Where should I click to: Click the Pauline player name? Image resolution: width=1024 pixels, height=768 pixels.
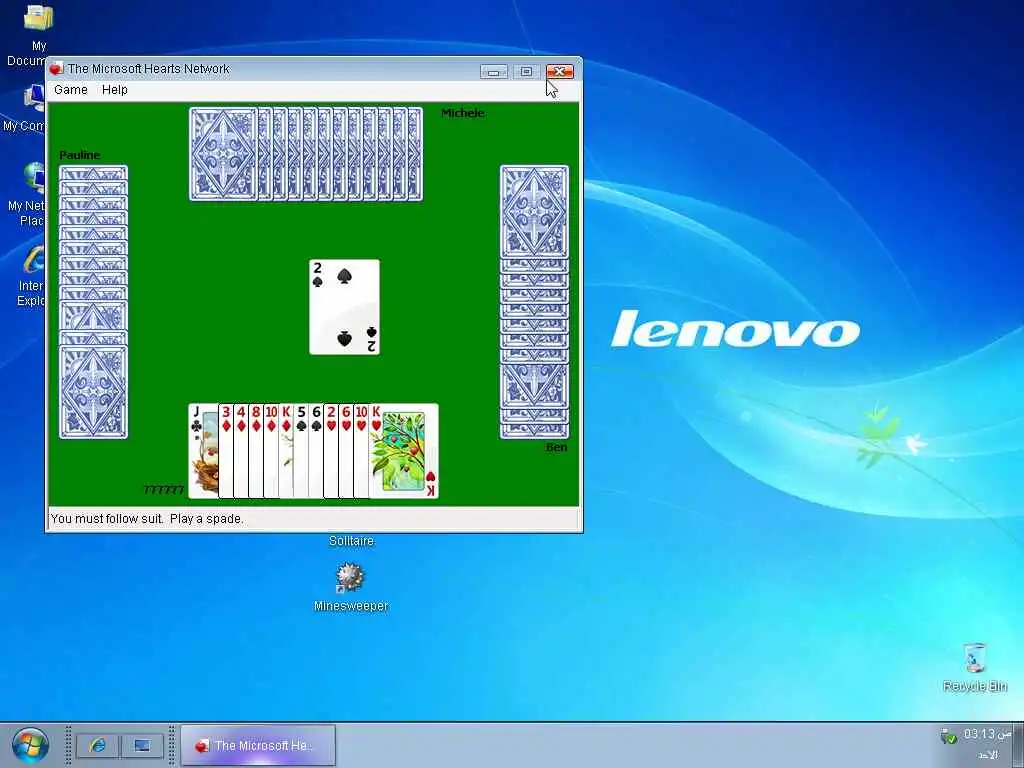point(80,155)
